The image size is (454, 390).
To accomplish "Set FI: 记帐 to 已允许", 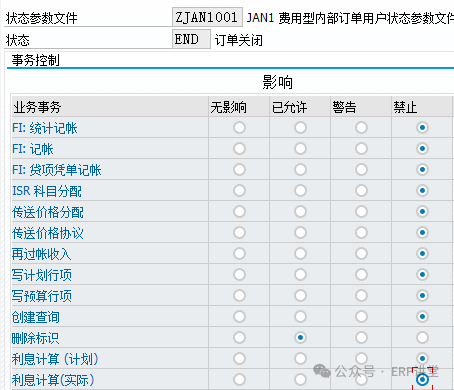I will tap(300, 149).
